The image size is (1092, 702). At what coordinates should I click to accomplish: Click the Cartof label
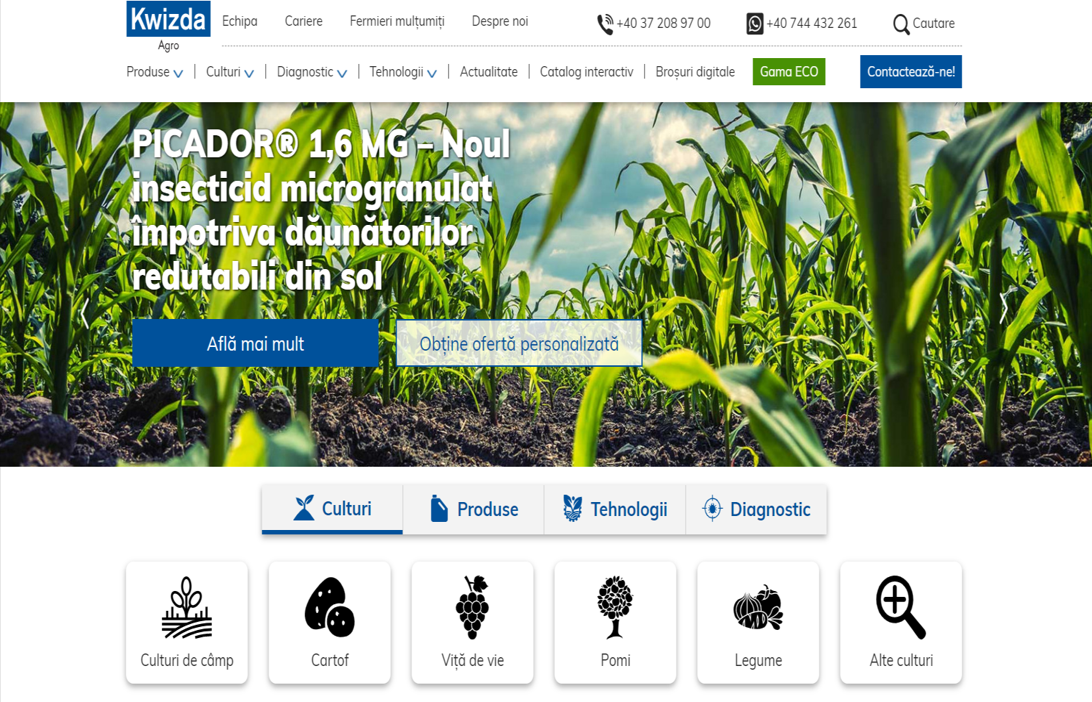[329, 660]
